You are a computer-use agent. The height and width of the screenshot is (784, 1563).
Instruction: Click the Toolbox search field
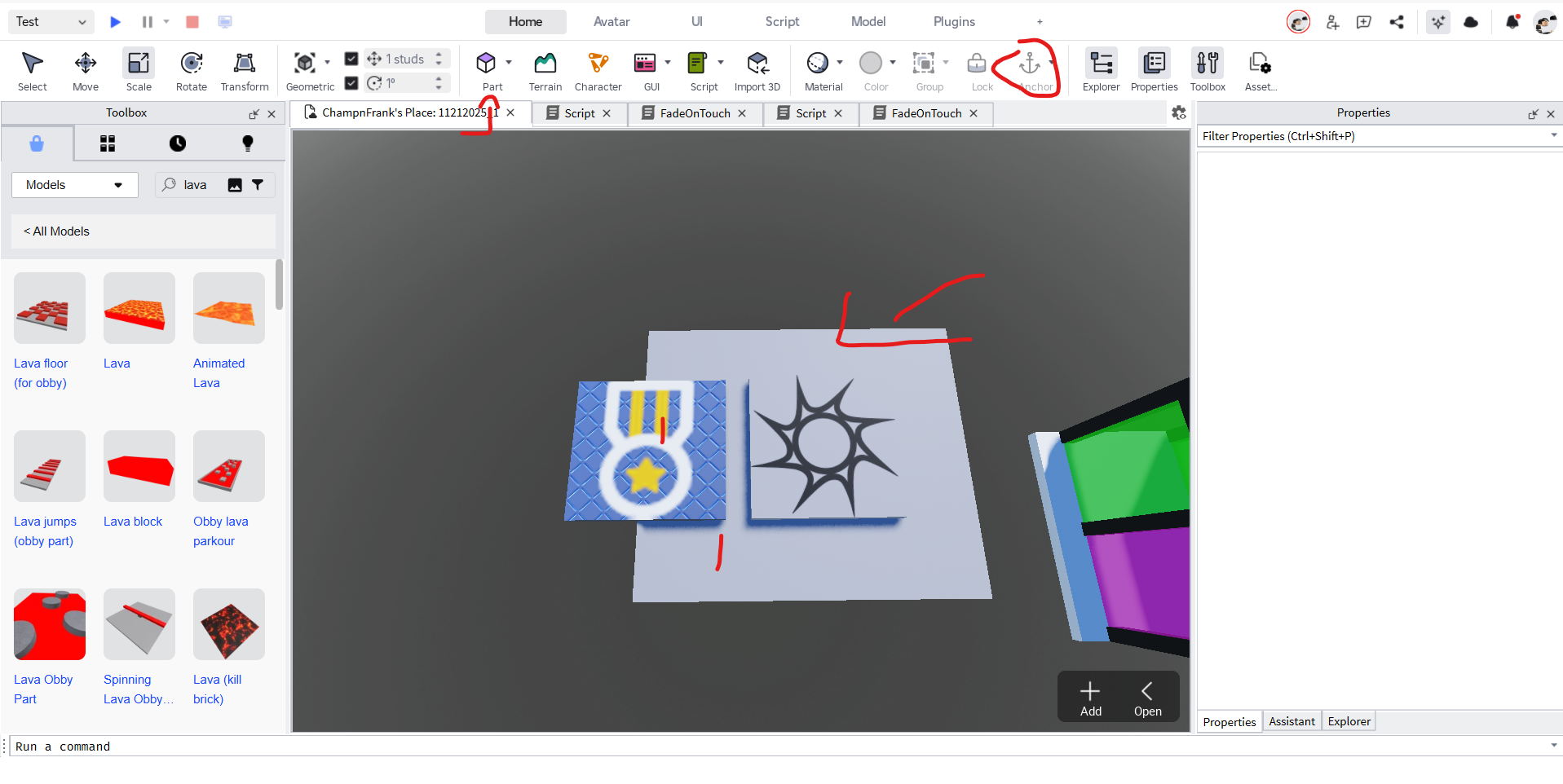pos(195,185)
